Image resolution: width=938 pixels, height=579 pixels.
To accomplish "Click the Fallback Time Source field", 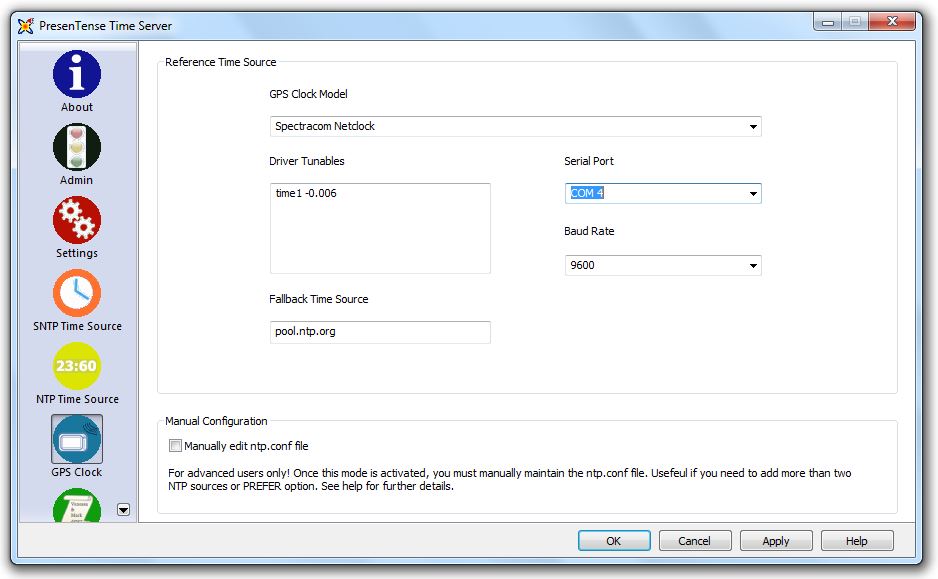I will point(380,332).
